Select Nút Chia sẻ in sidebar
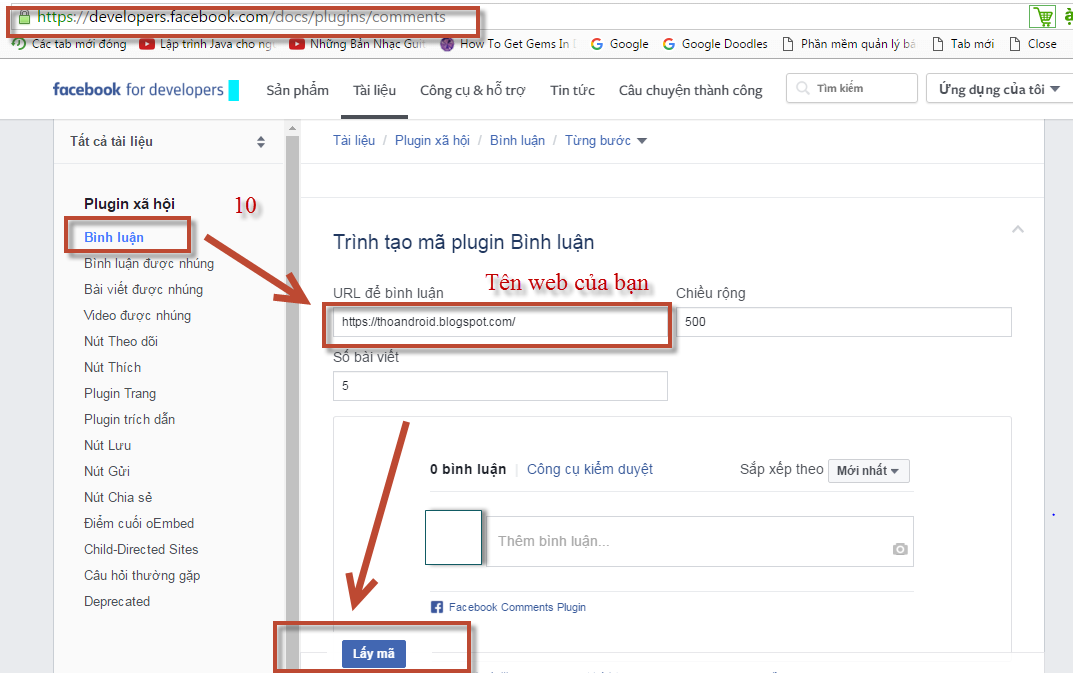This screenshot has height=673, width=1073. tap(118, 498)
